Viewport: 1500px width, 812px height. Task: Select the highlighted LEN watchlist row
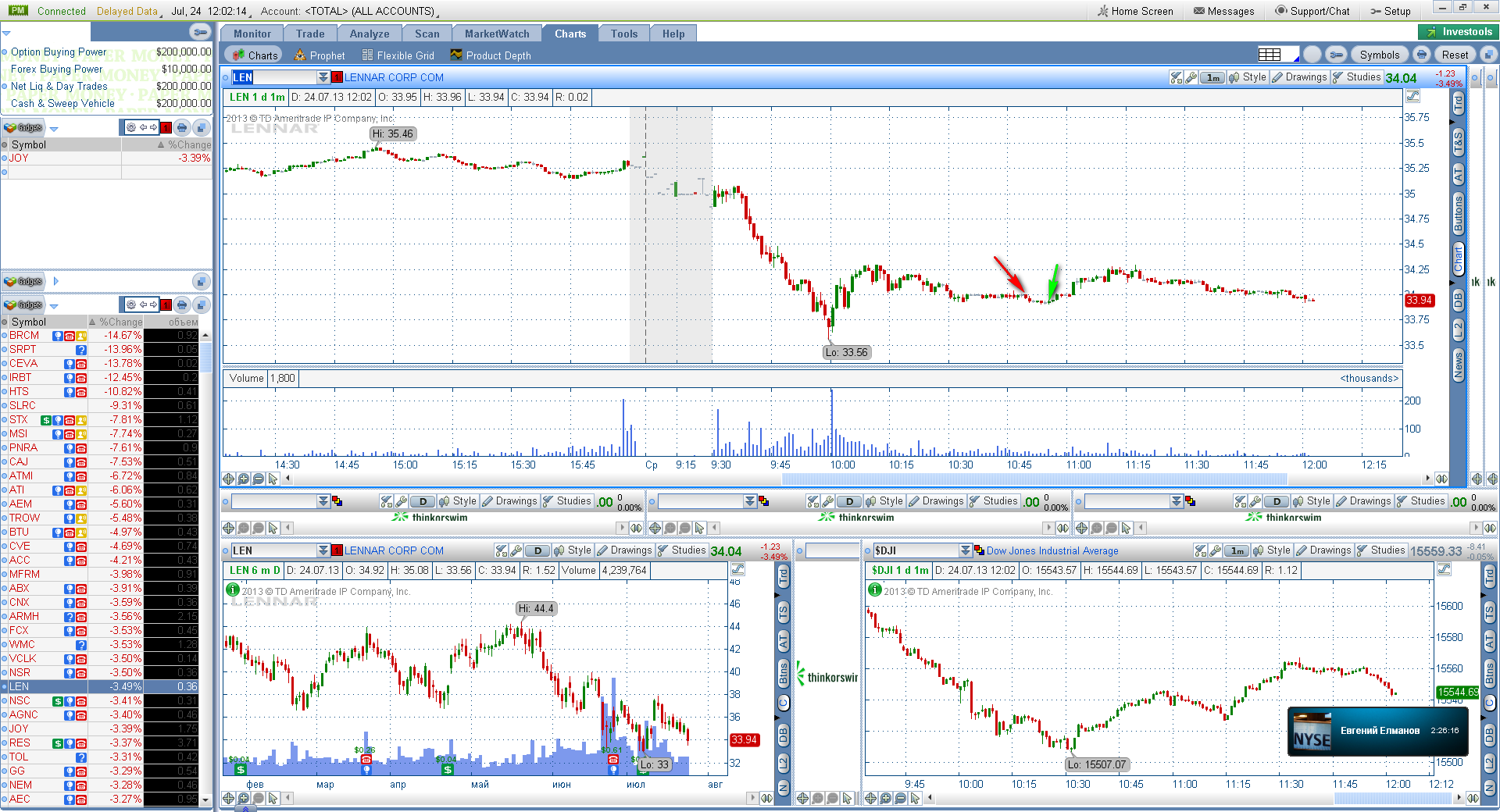[99, 687]
